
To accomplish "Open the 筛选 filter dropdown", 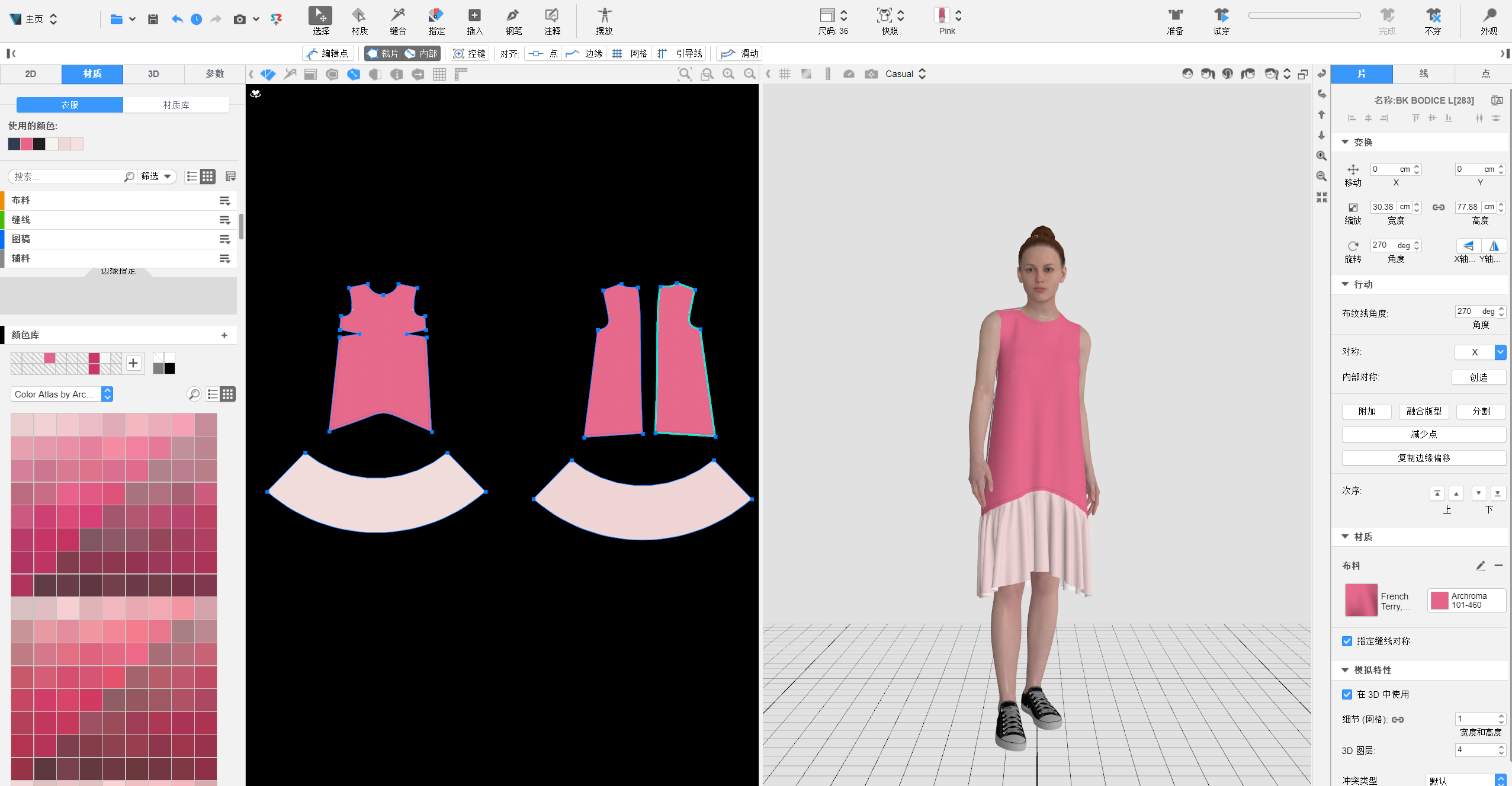I will [156, 177].
